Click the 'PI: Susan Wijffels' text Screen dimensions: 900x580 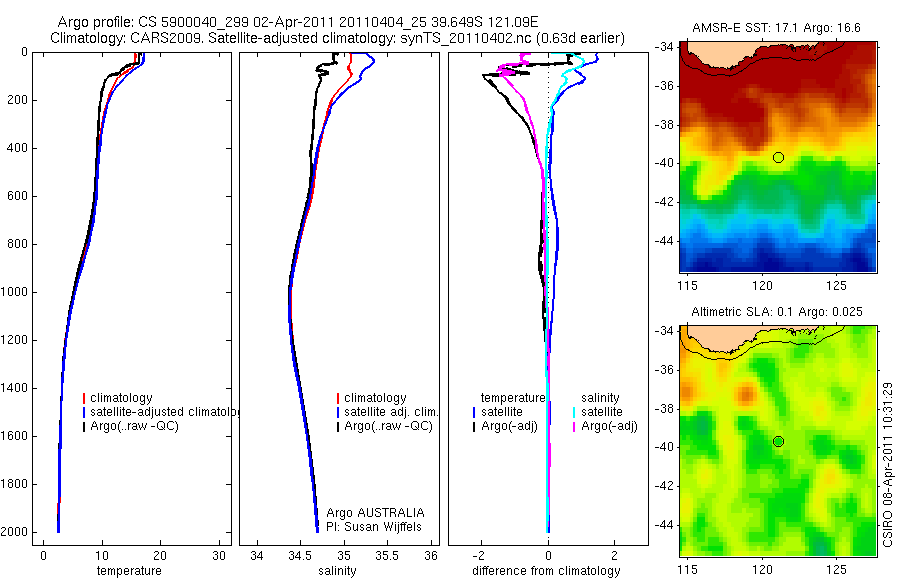374,527
